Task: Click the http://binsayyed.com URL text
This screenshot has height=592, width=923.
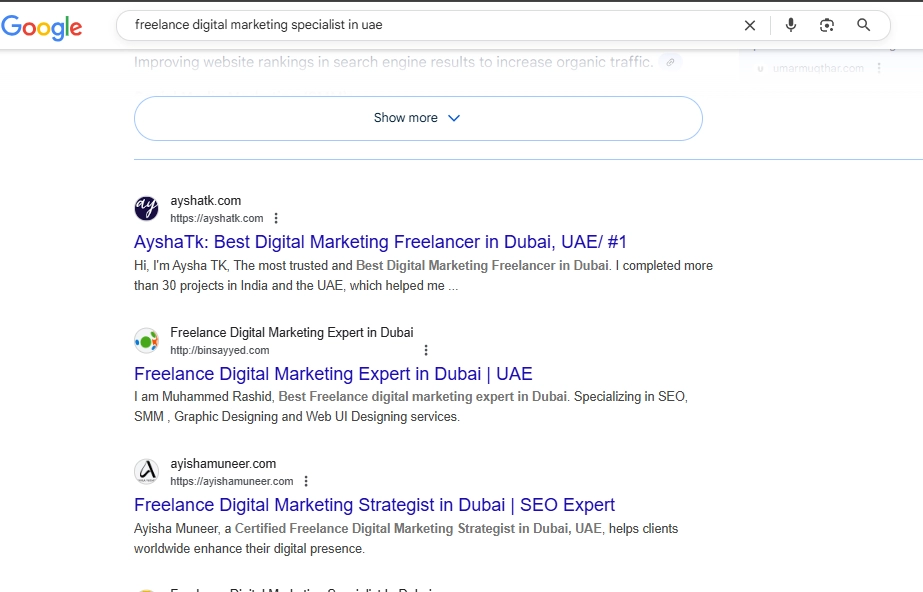Action: click(220, 350)
